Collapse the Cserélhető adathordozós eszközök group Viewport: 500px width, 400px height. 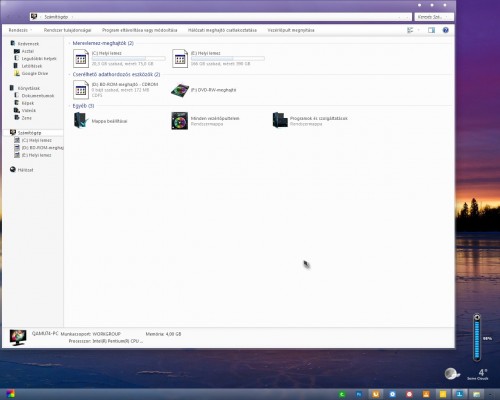(116, 74)
